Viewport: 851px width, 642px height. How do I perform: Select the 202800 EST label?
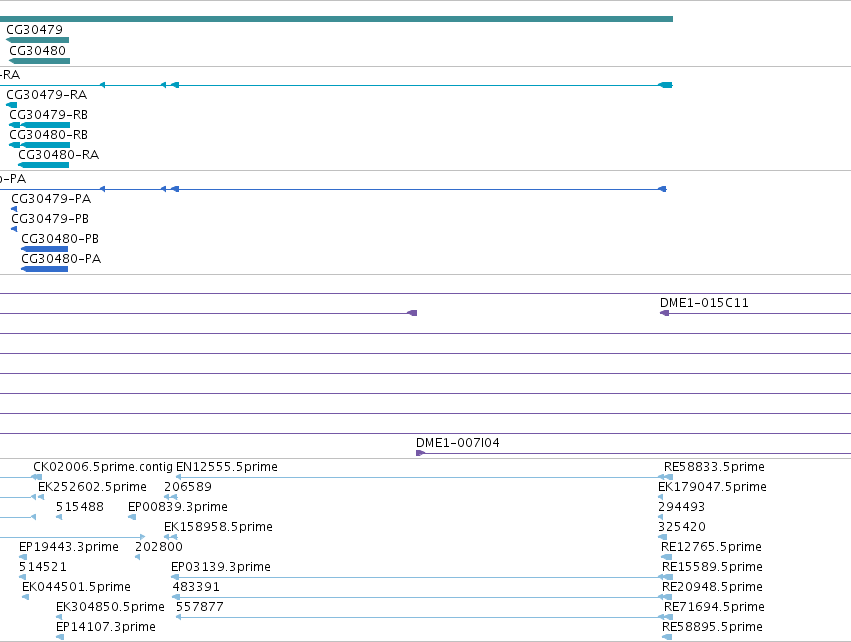click(x=158, y=547)
